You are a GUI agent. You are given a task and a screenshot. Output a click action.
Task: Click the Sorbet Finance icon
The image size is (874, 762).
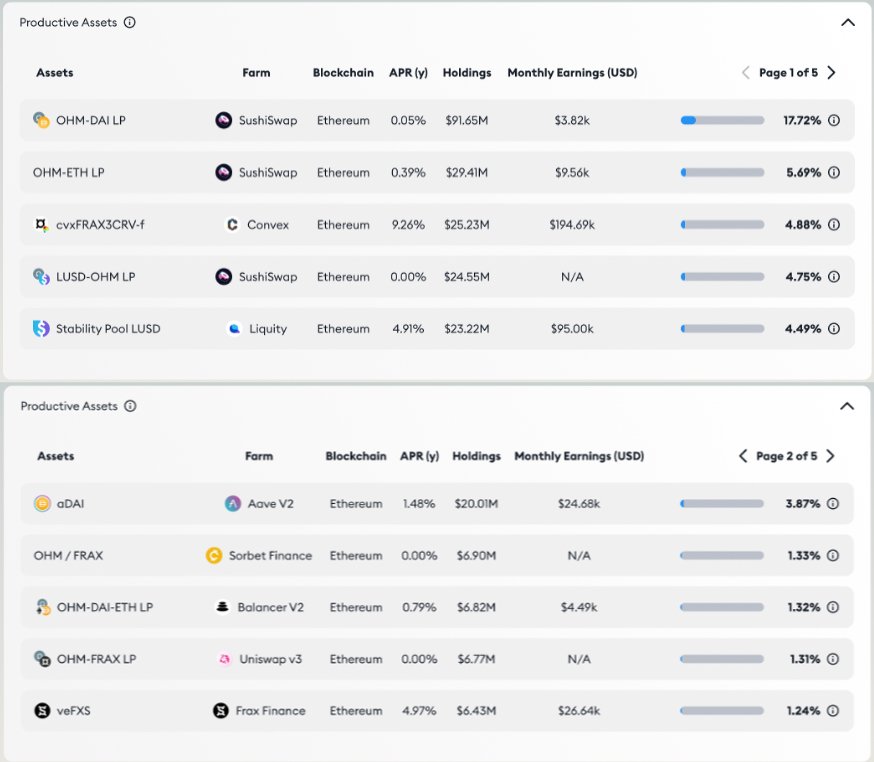[x=214, y=556]
